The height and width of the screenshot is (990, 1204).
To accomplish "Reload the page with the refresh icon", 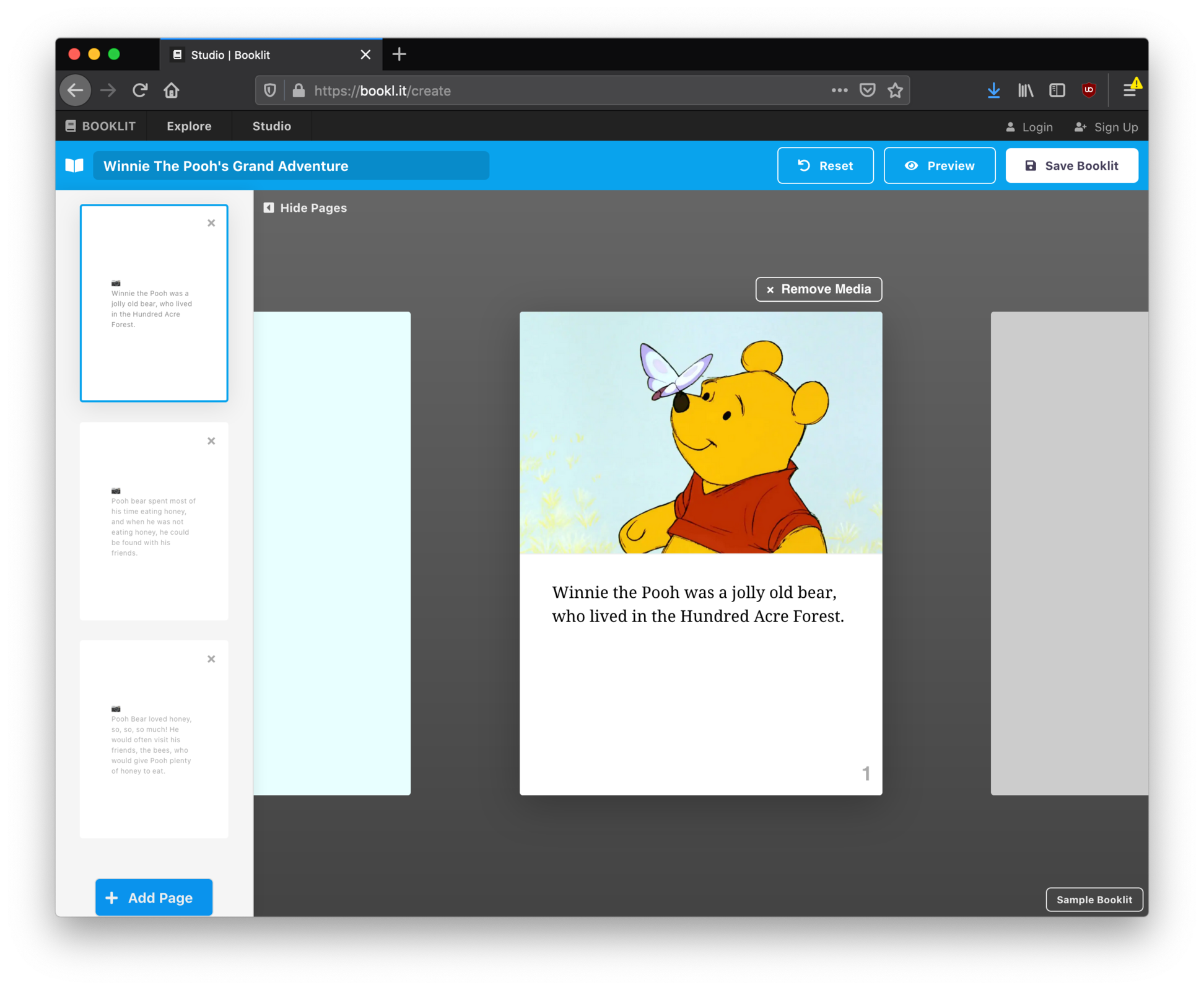I will click(140, 90).
